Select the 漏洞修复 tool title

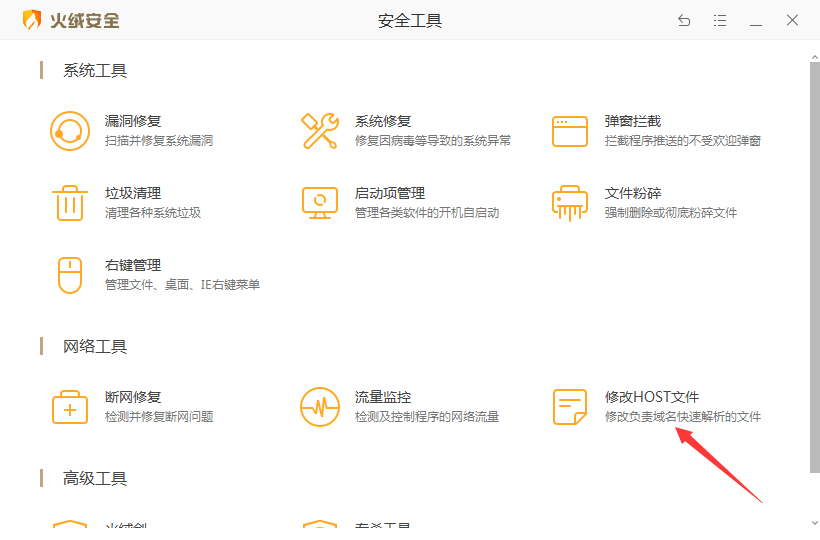point(133,121)
